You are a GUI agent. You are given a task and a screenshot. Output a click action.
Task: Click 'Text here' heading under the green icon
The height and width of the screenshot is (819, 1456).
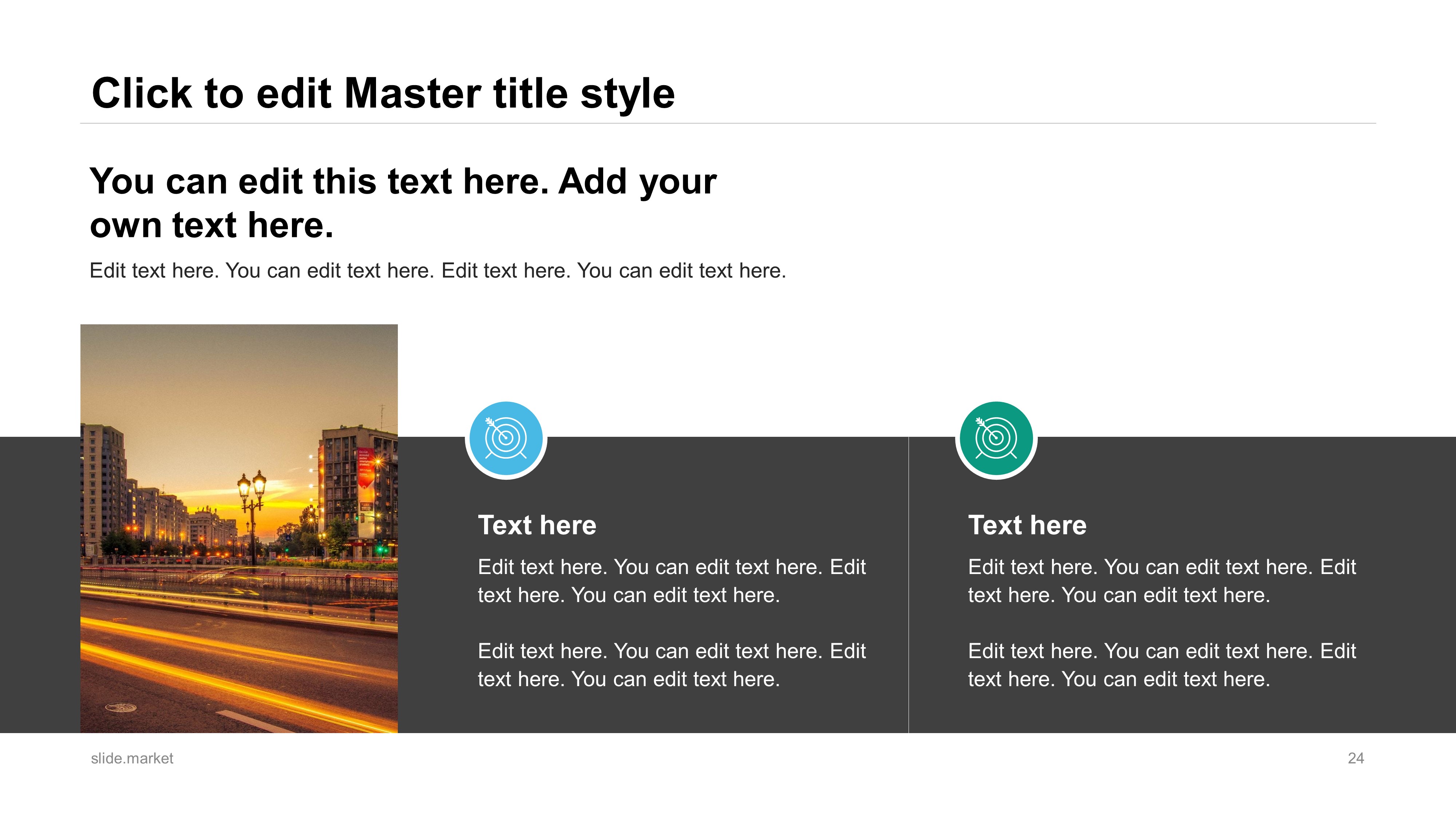point(1027,525)
